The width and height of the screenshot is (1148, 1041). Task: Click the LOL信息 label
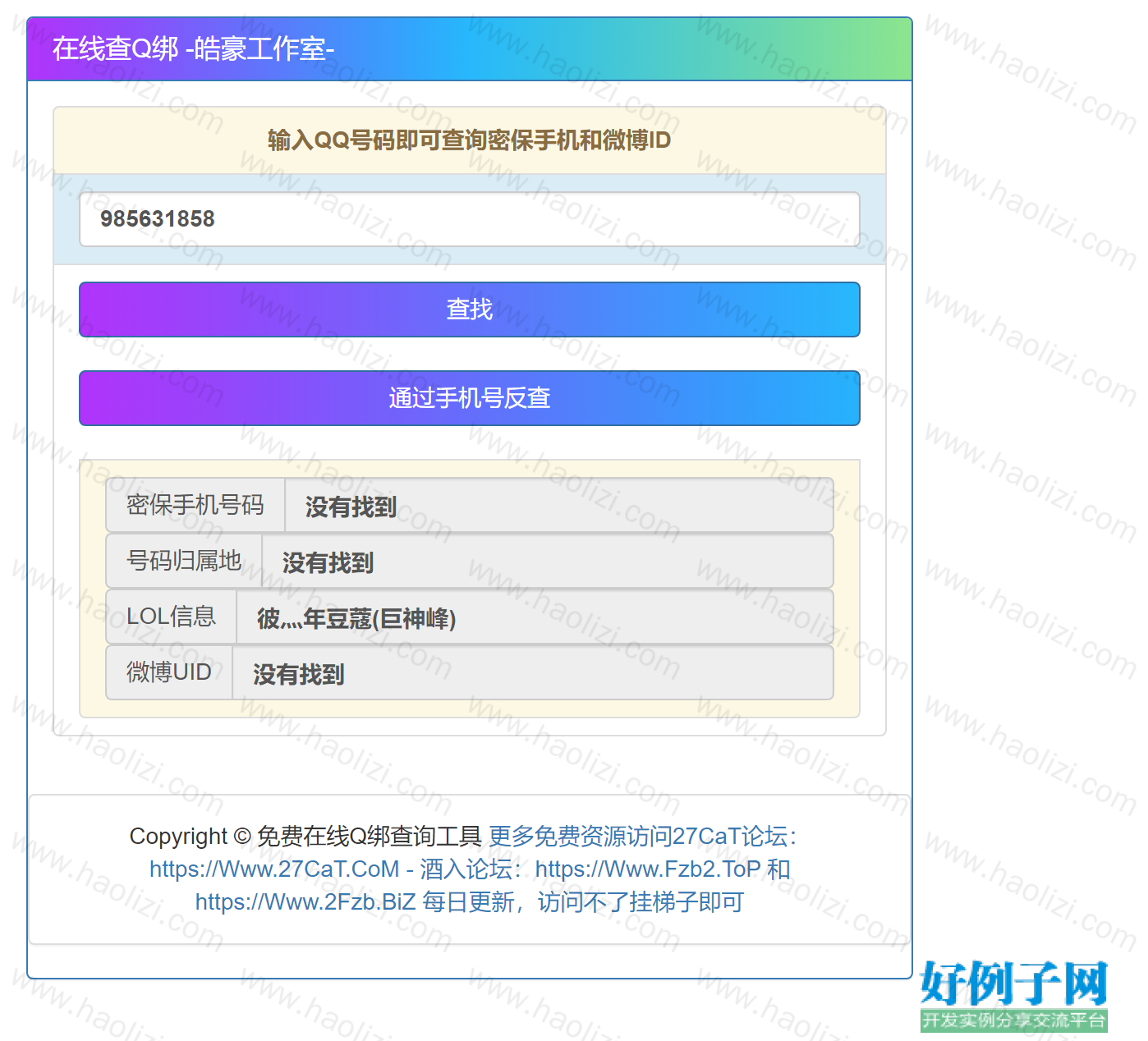point(171,617)
